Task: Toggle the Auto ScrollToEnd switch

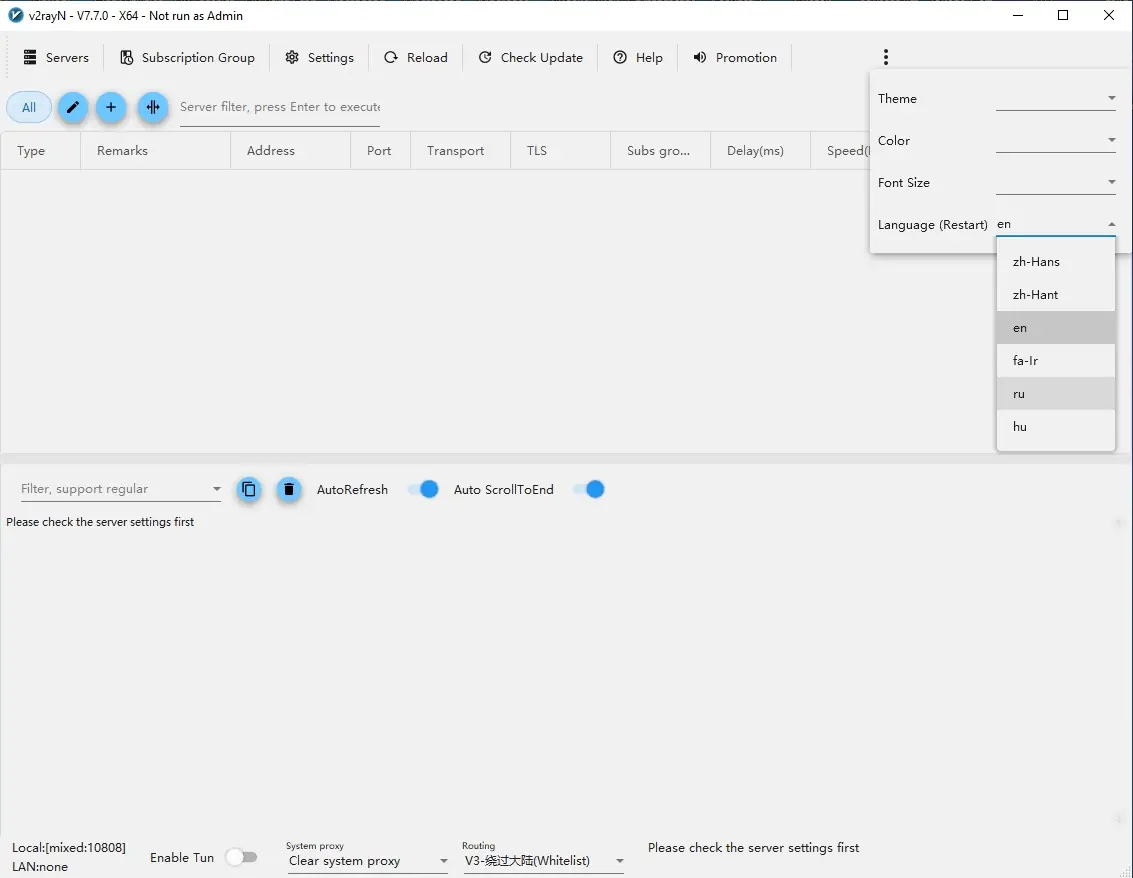Action: click(590, 489)
